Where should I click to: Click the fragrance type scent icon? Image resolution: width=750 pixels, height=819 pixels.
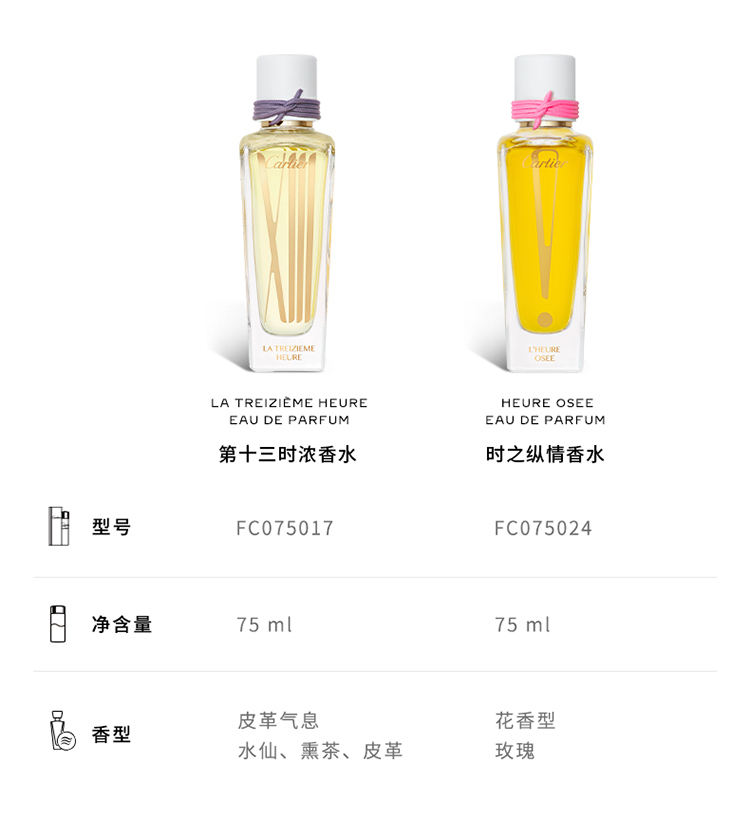click(63, 731)
